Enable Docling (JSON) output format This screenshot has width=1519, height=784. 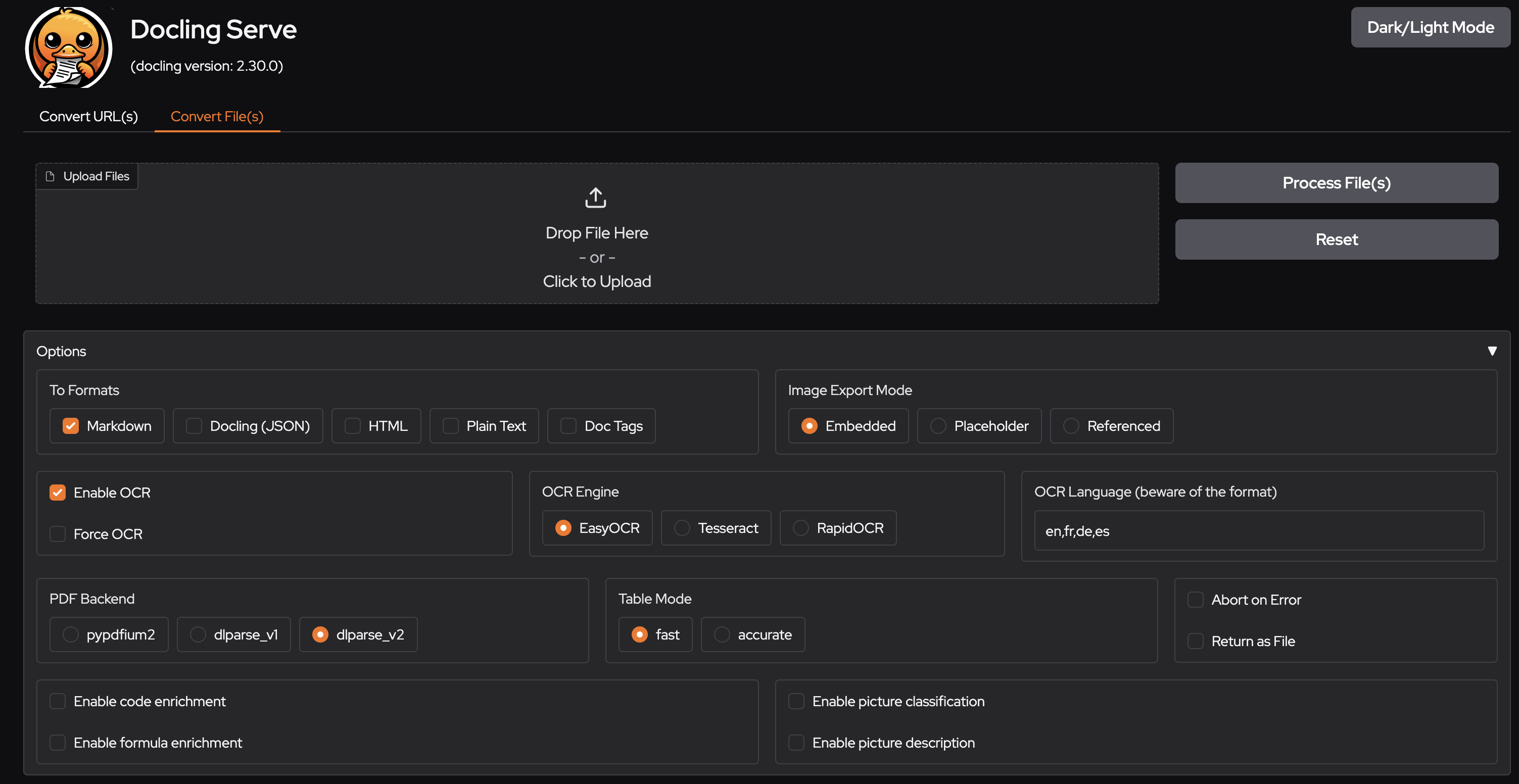click(194, 426)
